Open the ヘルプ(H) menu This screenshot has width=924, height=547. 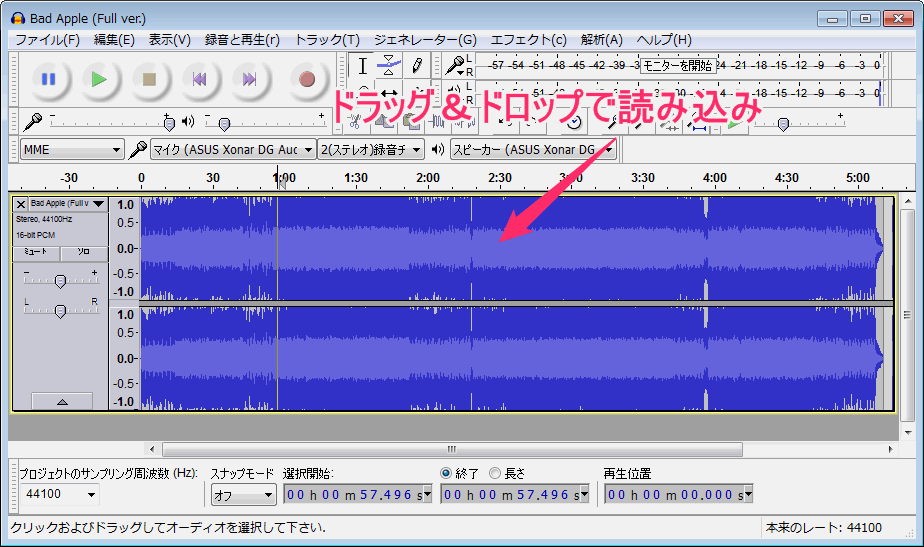(x=664, y=39)
